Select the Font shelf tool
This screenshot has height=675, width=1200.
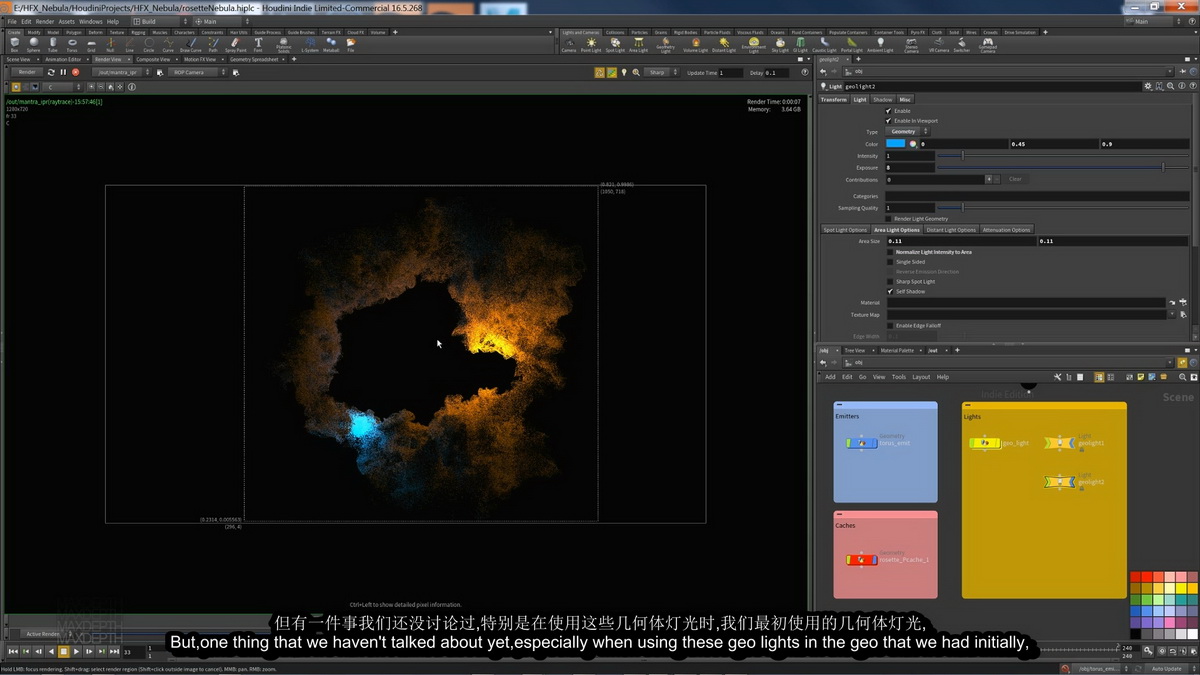[258, 45]
